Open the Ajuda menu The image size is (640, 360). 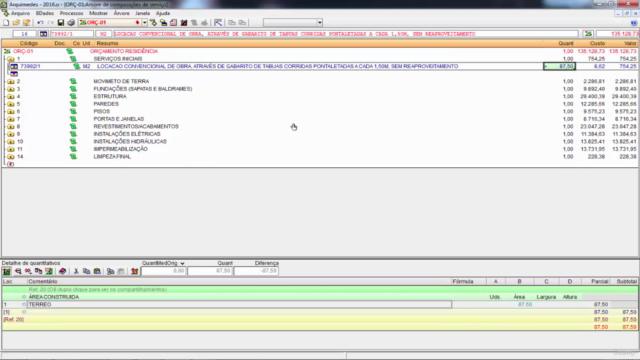163,13
